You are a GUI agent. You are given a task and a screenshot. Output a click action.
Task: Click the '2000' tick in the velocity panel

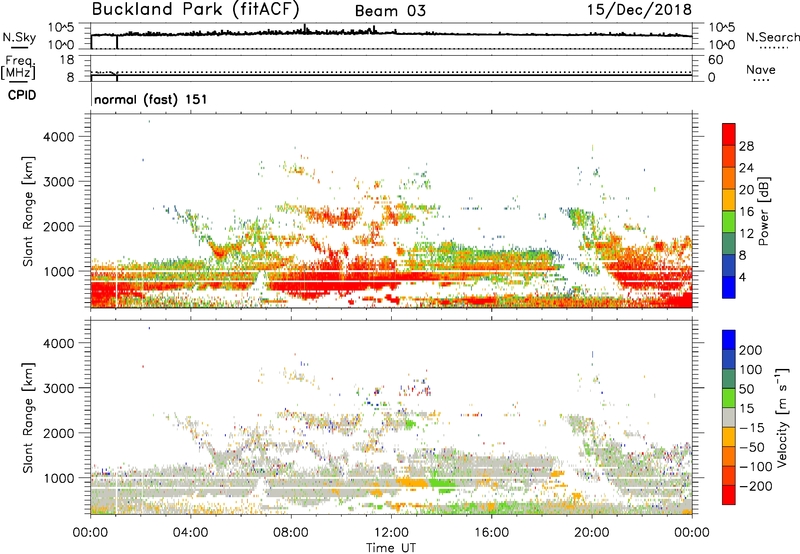click(x=59, y=433)
